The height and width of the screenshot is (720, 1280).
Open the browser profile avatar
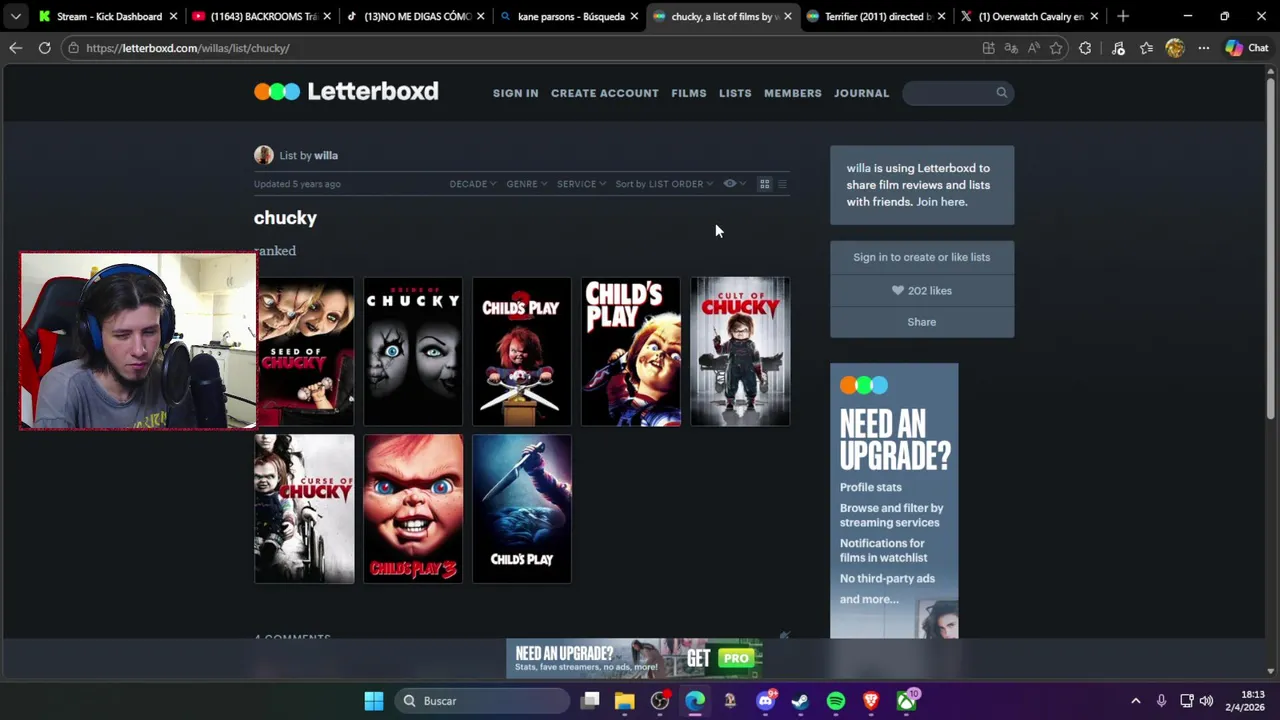1175,48
